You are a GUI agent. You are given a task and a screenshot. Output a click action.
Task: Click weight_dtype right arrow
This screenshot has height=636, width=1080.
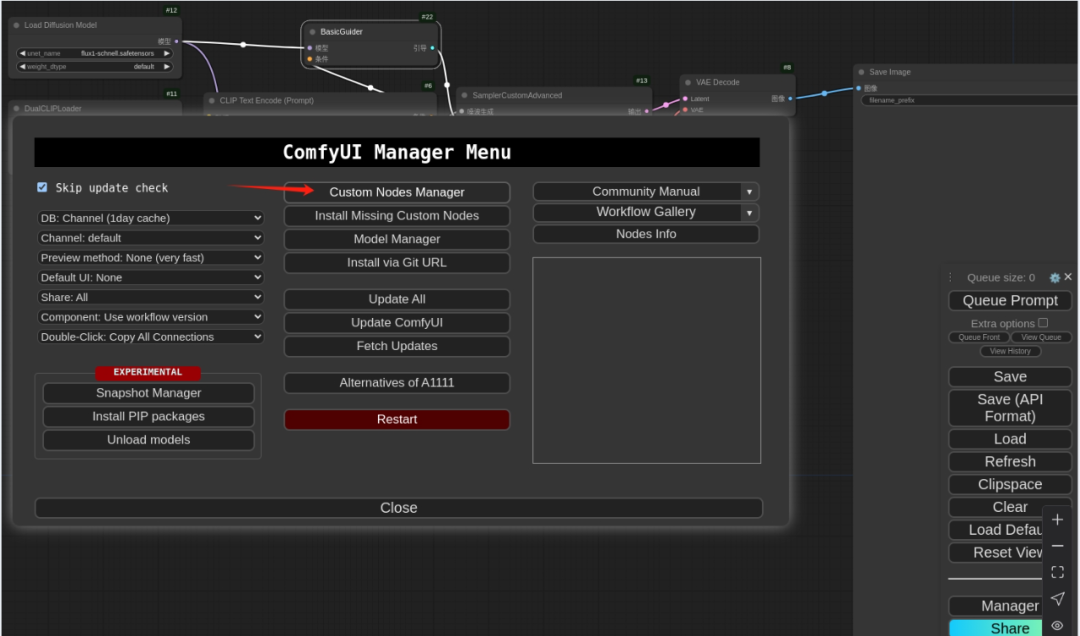(x=167, y=67)
